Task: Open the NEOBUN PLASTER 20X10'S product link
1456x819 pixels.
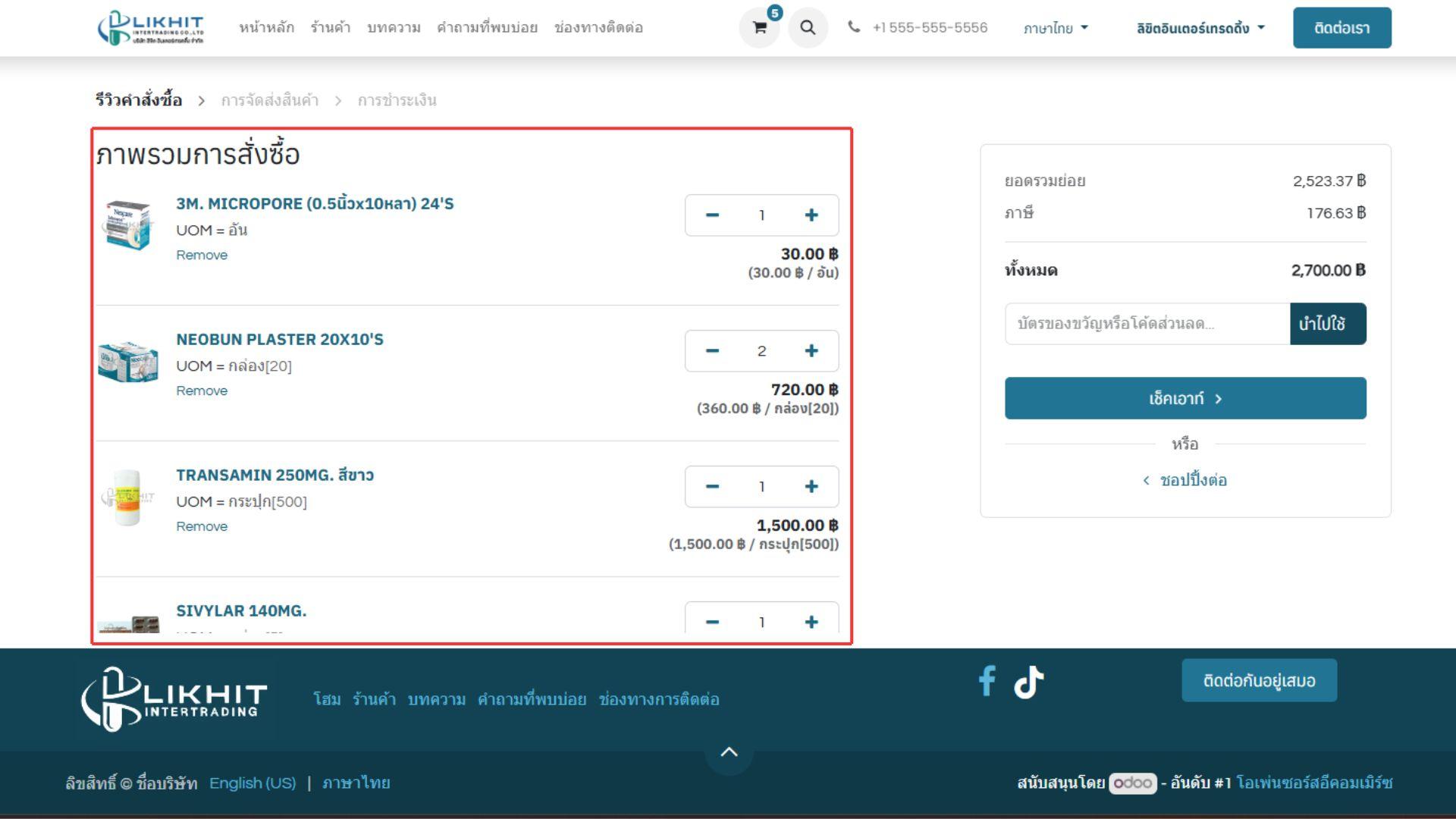Action: tap(280, 340)
